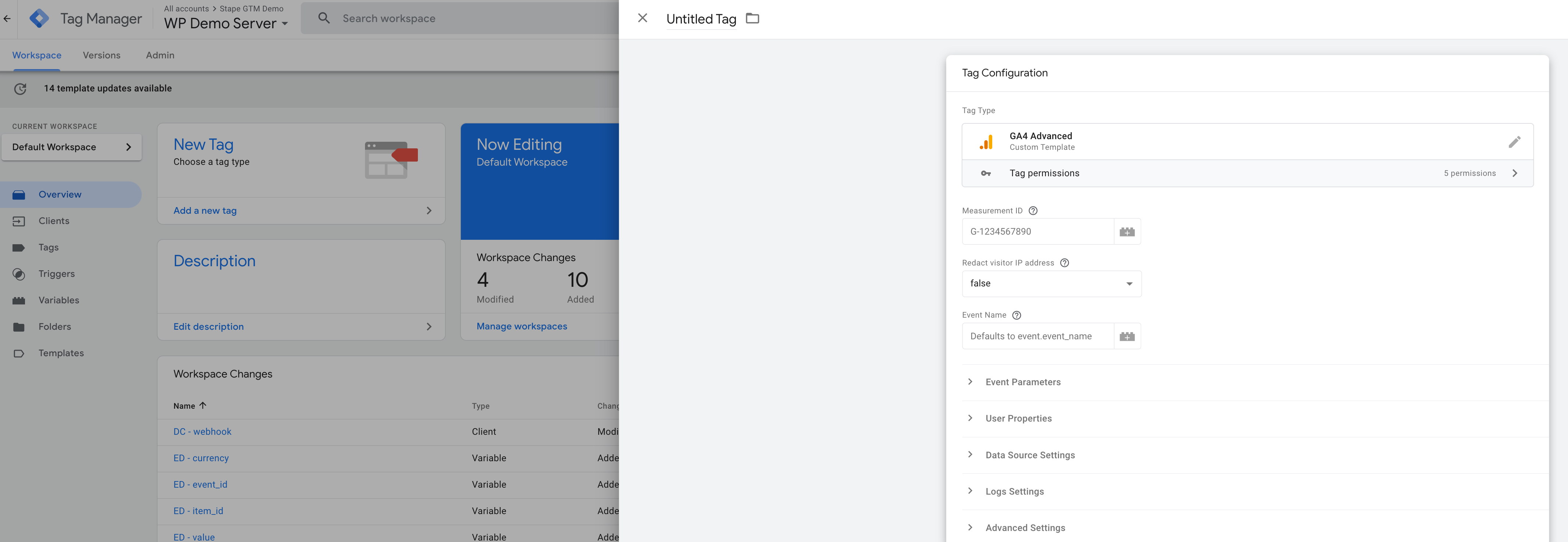Click the folder icon beside Untitled Tag

(x=752, y=18)
